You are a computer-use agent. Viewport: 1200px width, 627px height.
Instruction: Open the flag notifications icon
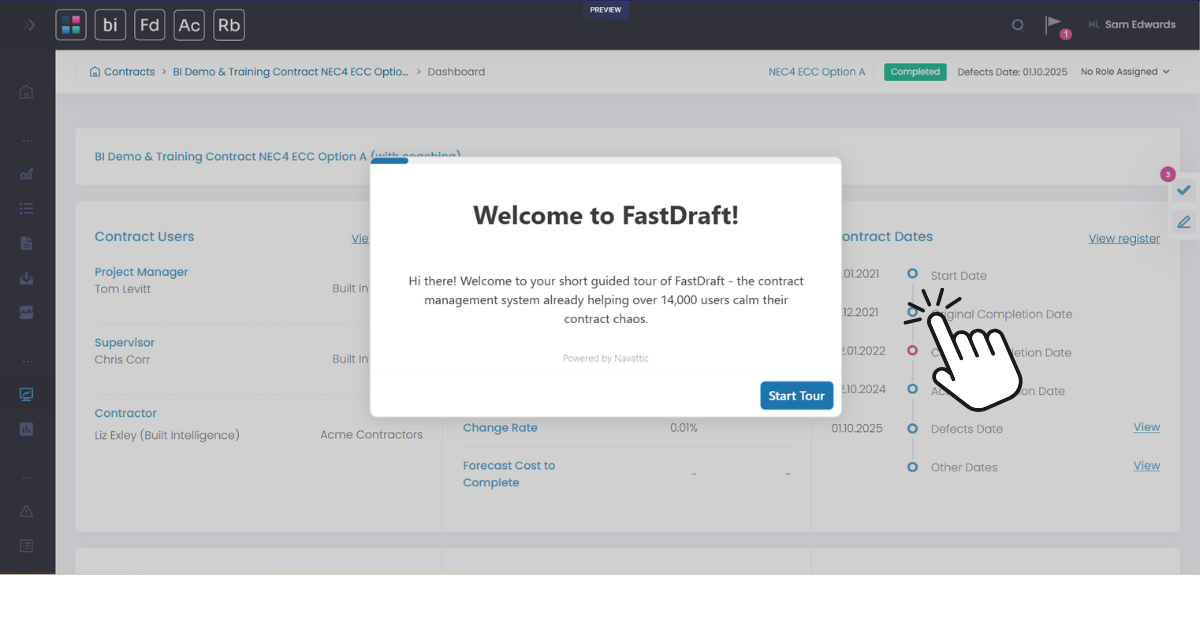click(x=1054, y=24)
